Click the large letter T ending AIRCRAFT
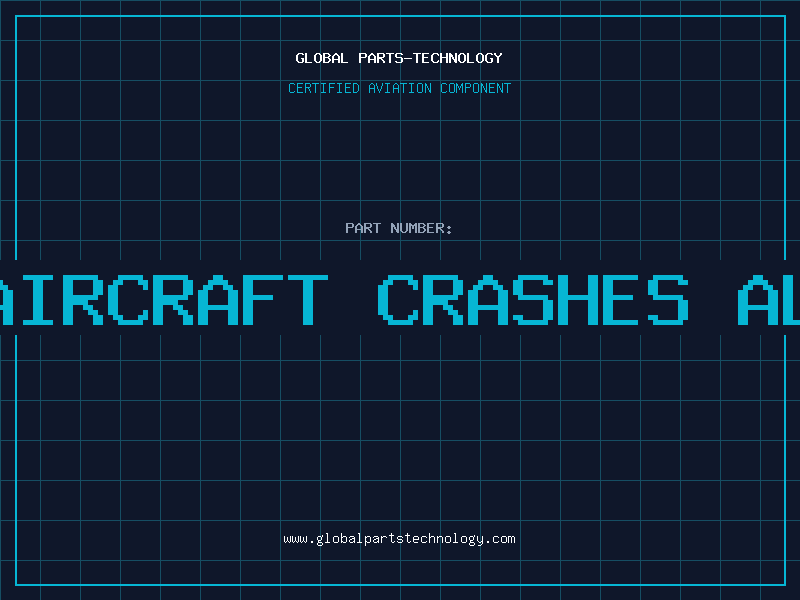The image size is (800, 600). click(308, 299)
